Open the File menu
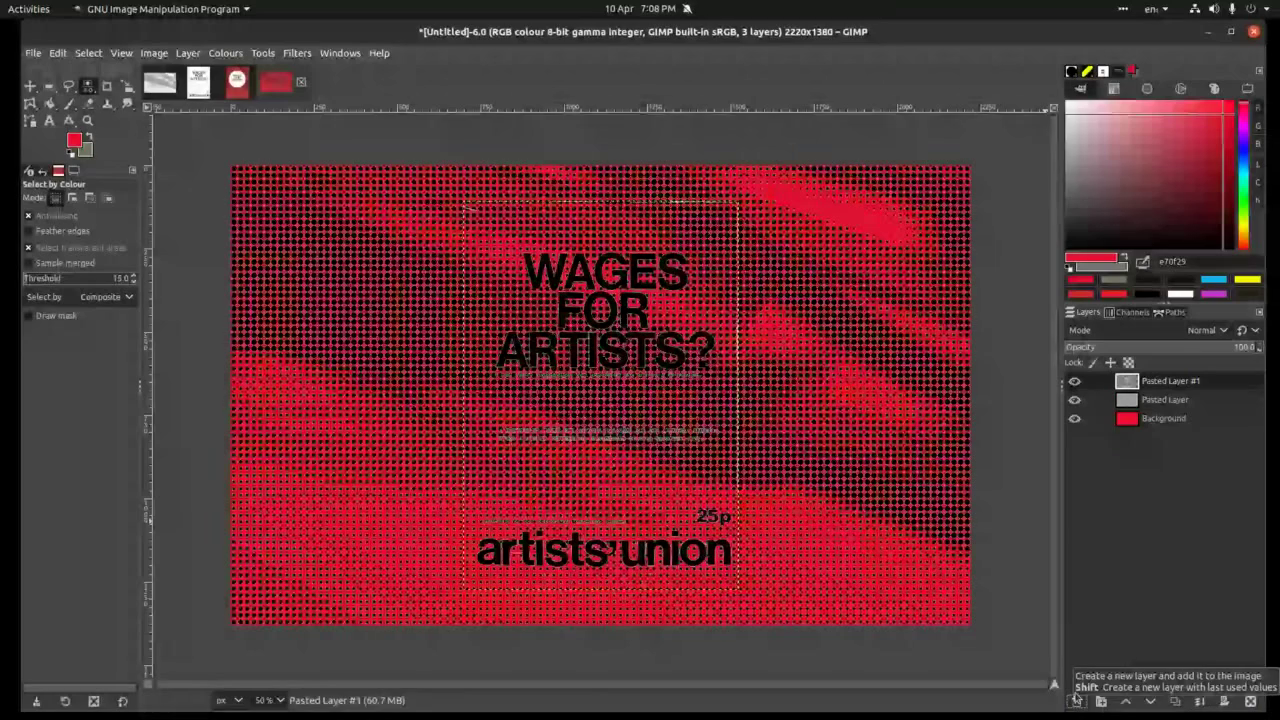 click(x=33, y=53)
